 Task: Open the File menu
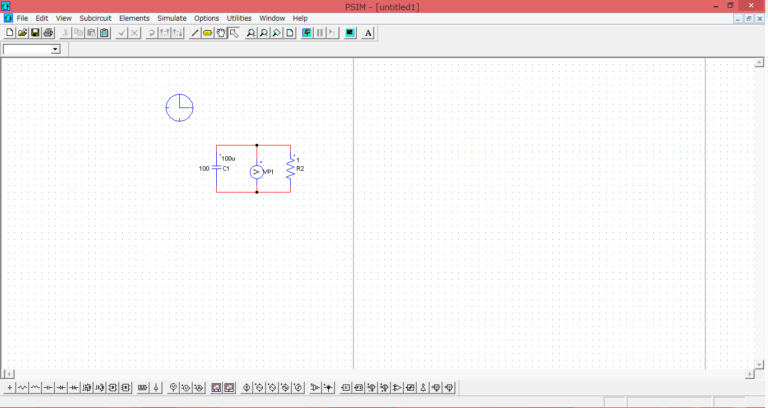[23, 18]
